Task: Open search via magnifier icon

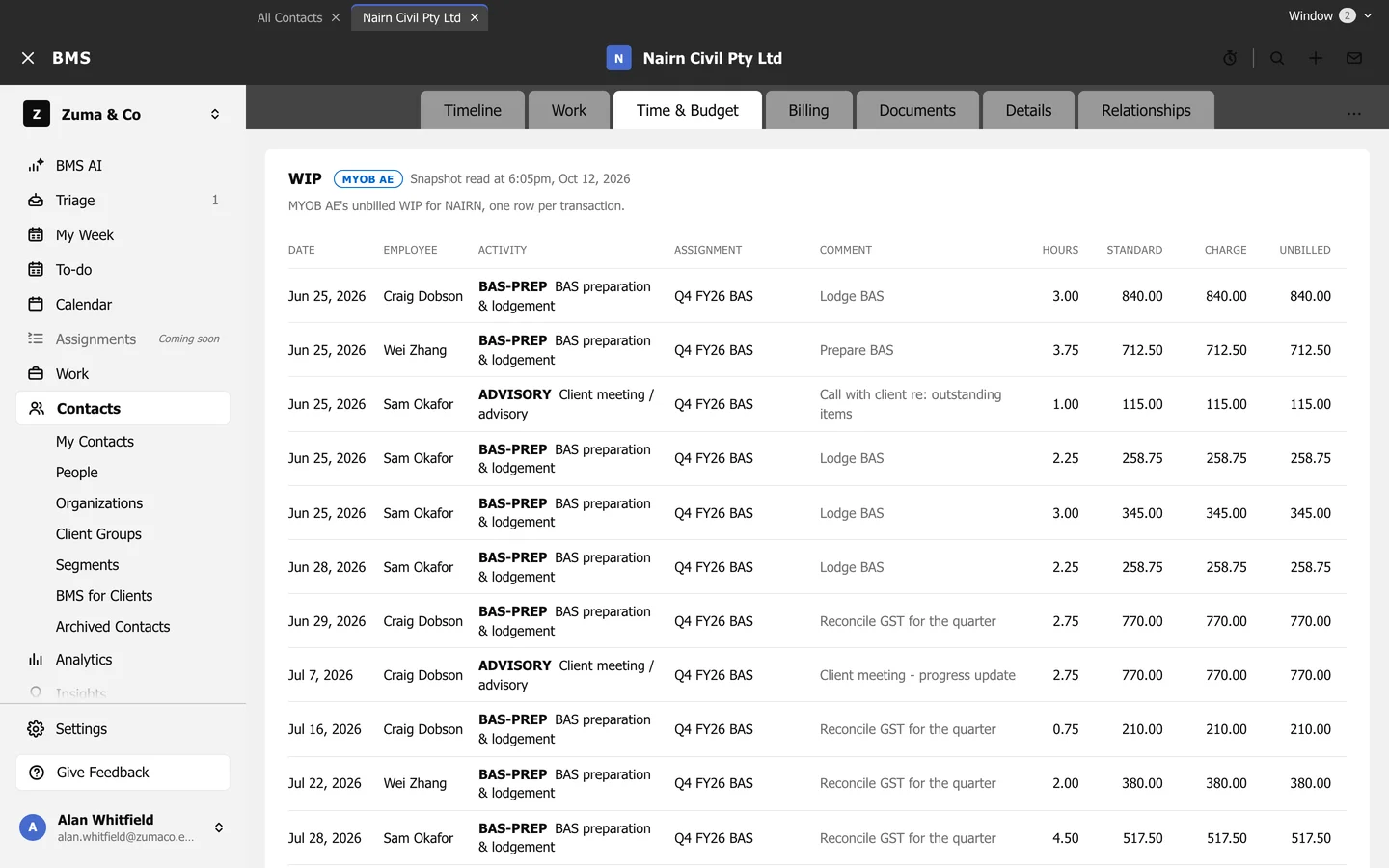Action: (x=1277, y=58)
